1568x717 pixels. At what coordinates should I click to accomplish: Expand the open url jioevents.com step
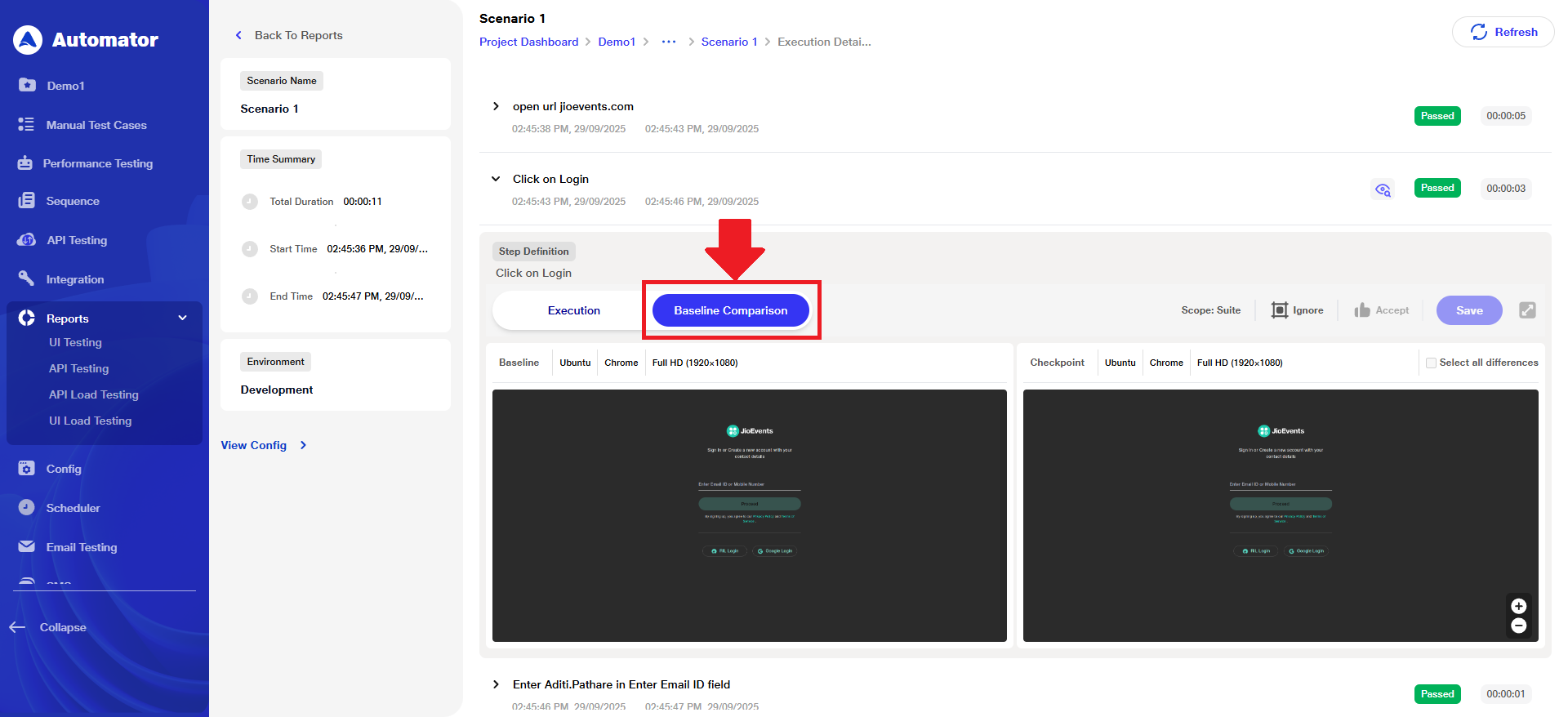(496, 107)
